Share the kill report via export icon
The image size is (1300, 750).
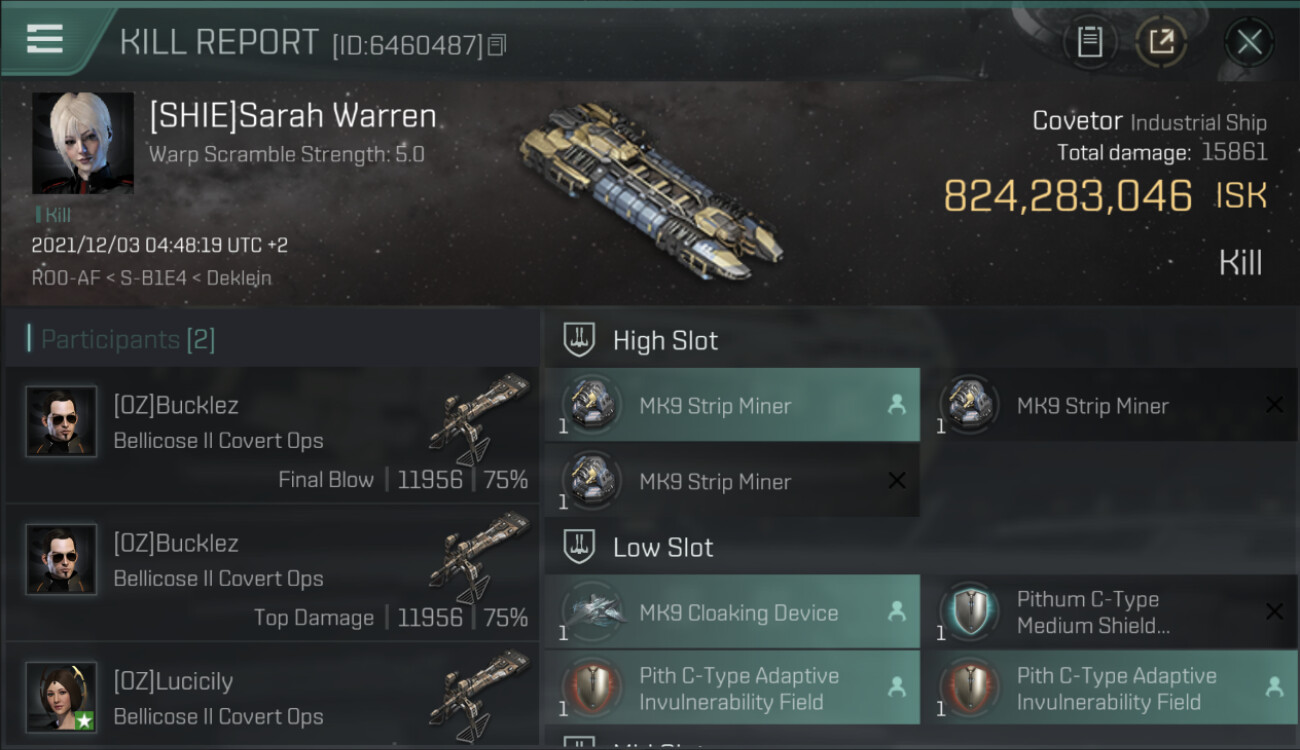[x=1161, y=42]
